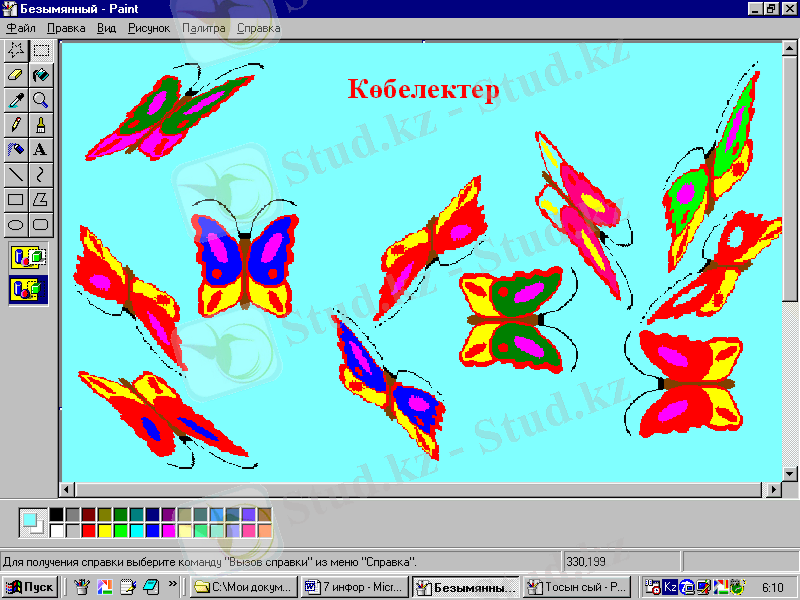Open the Рисунок menu
The image size is (800, 600).
(x=149, y=28)
